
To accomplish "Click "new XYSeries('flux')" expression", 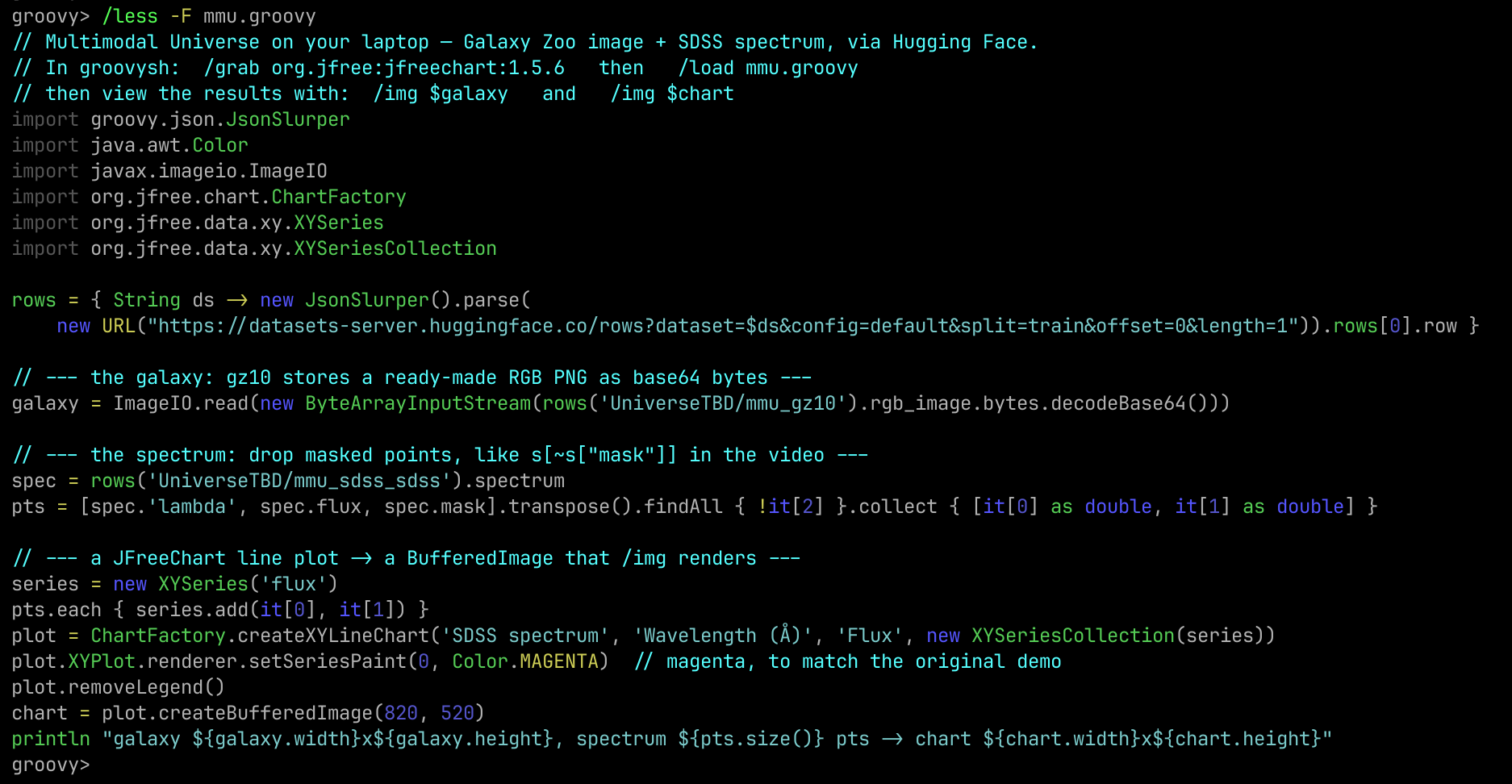I will tap(226, 584).
